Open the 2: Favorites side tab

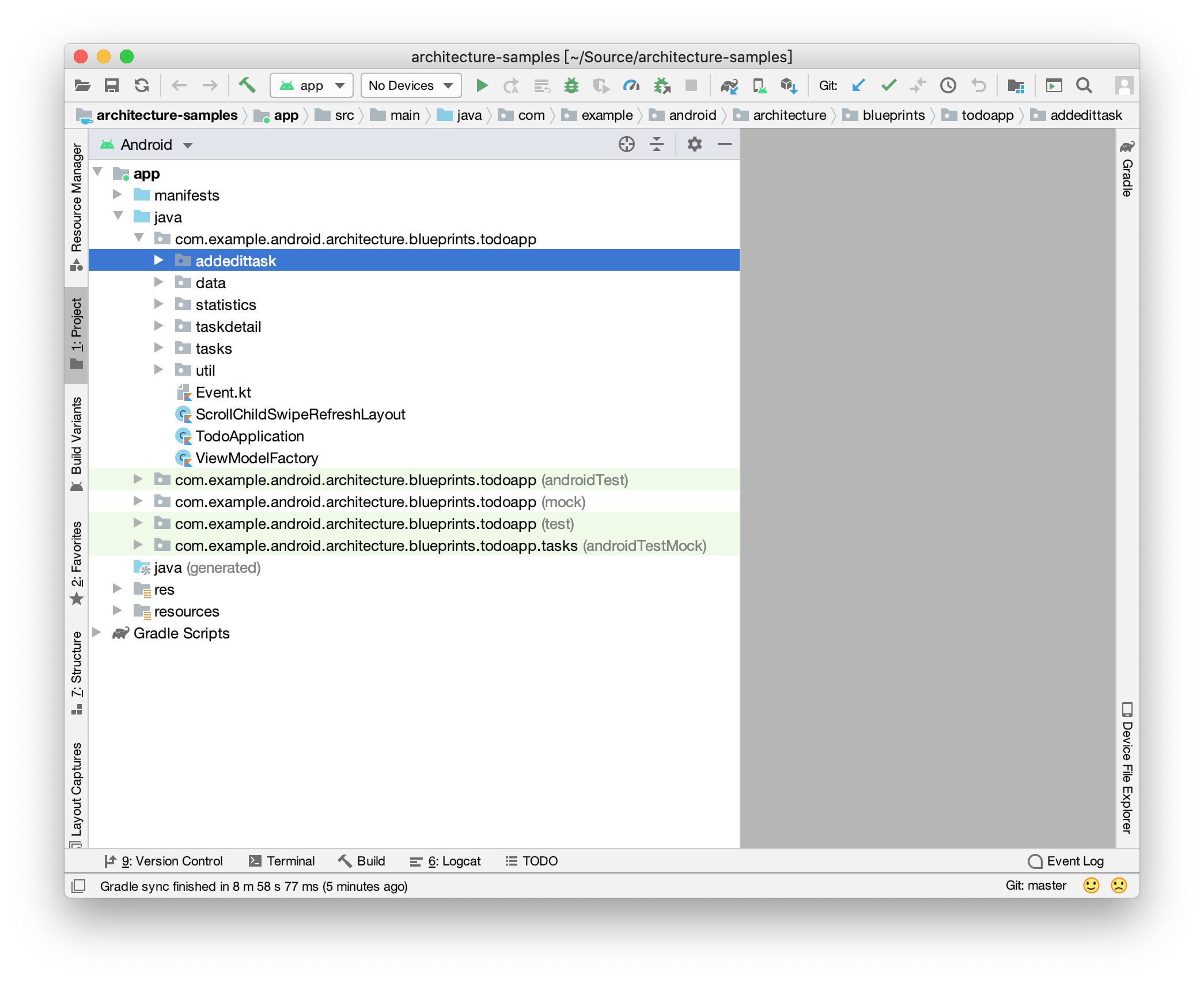point(77,563)
